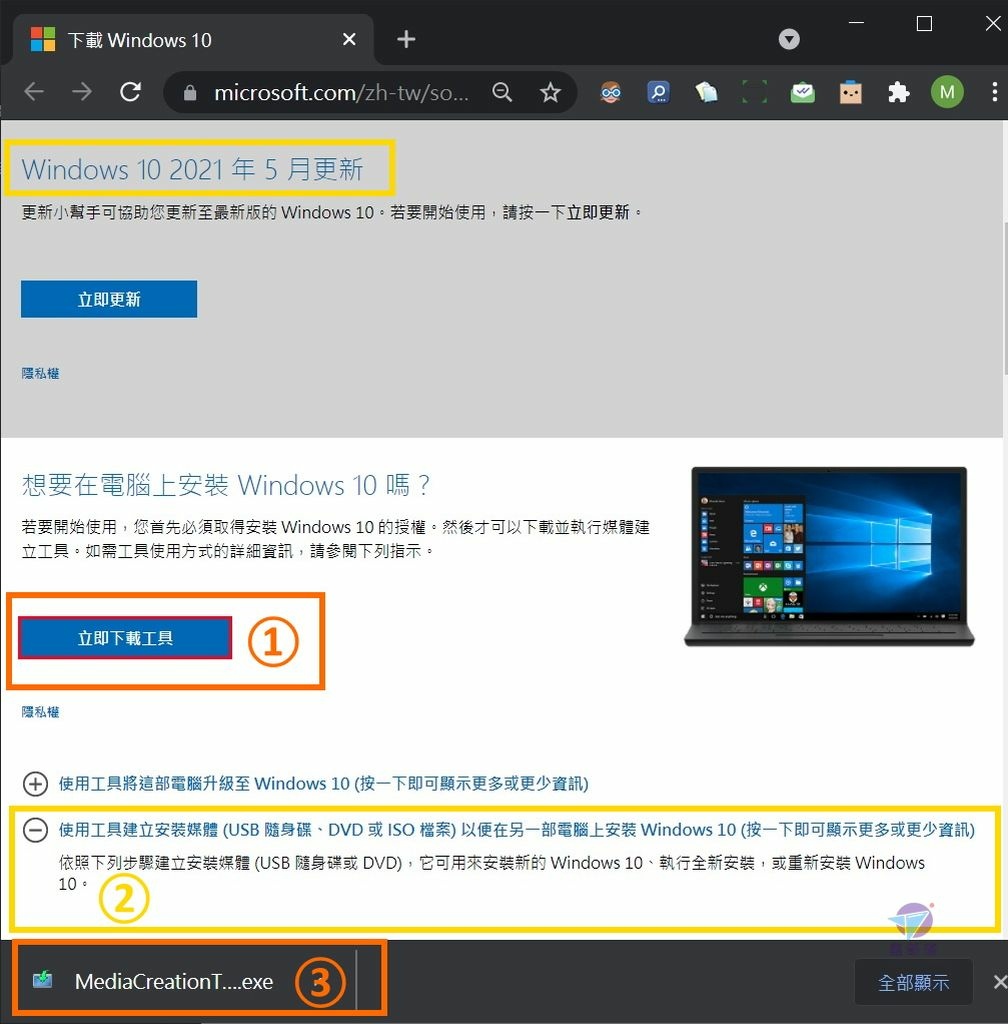Click the 立即下載工具 button
Image resolution: width=1008 pixels, height=1024 pixels.
tap(125, 638)
